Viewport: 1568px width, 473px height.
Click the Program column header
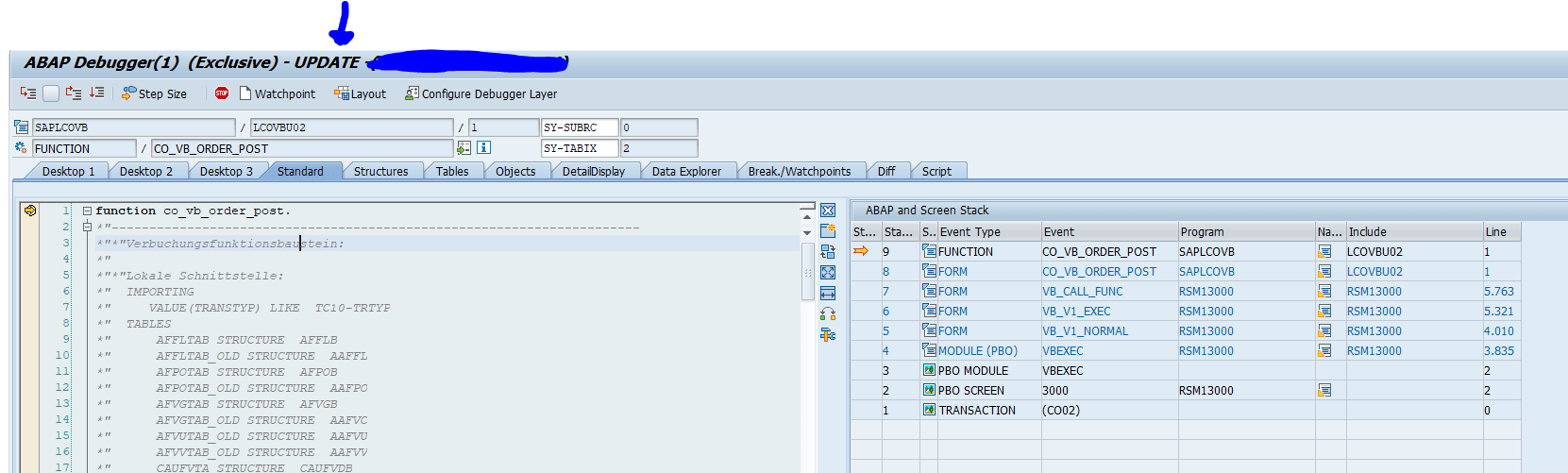[x=1246, y=231]
